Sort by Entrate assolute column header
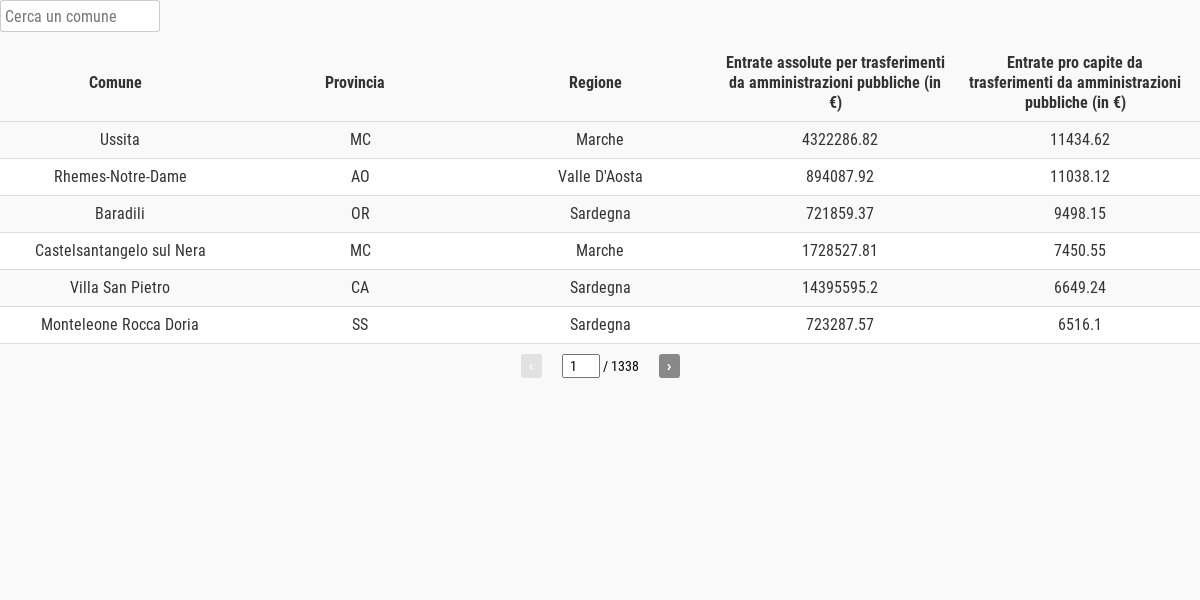1200x600 pixels. click(835, 82)
